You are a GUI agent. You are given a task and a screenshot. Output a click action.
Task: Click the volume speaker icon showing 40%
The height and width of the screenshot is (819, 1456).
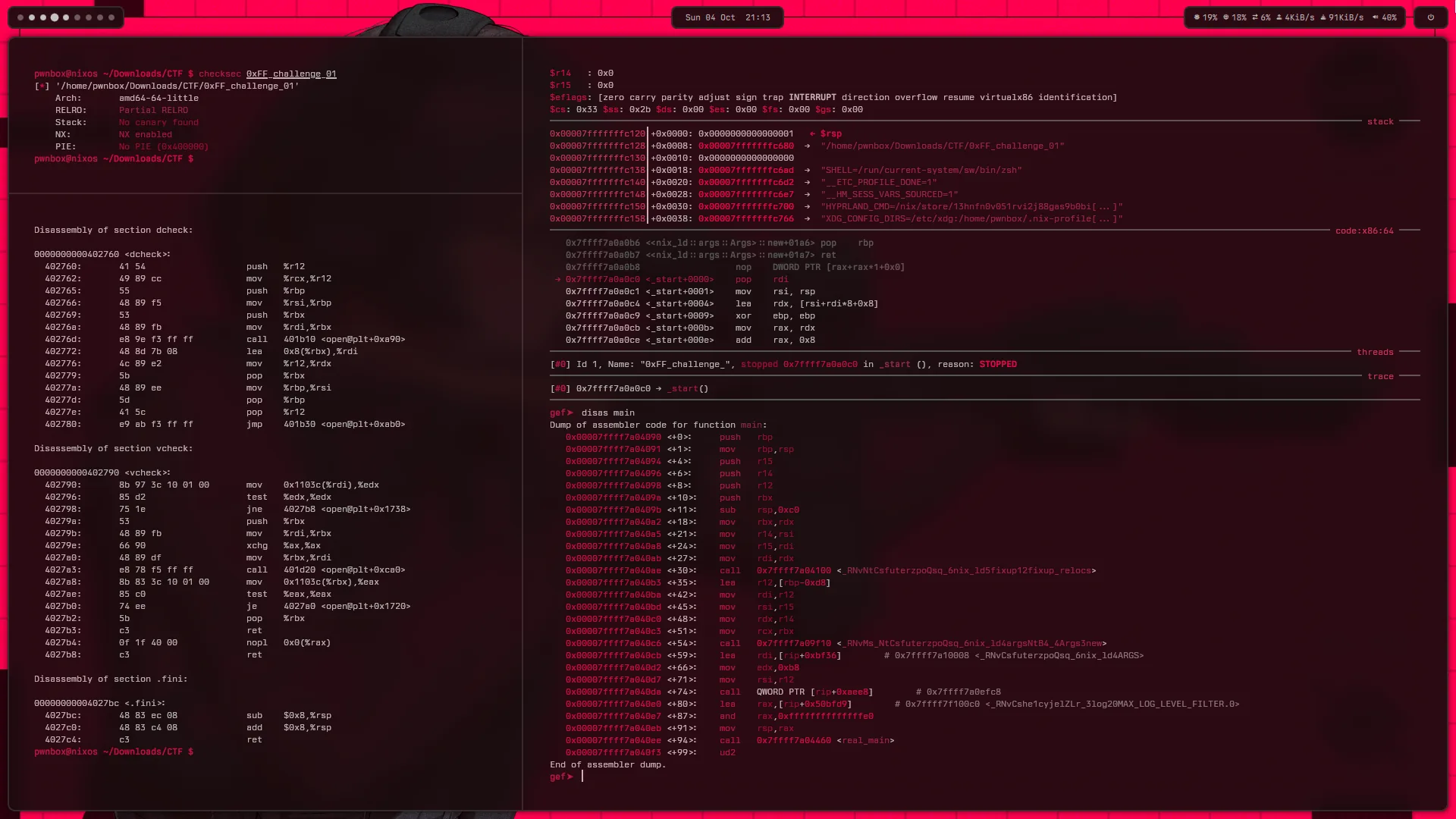tap(1376, 17)
